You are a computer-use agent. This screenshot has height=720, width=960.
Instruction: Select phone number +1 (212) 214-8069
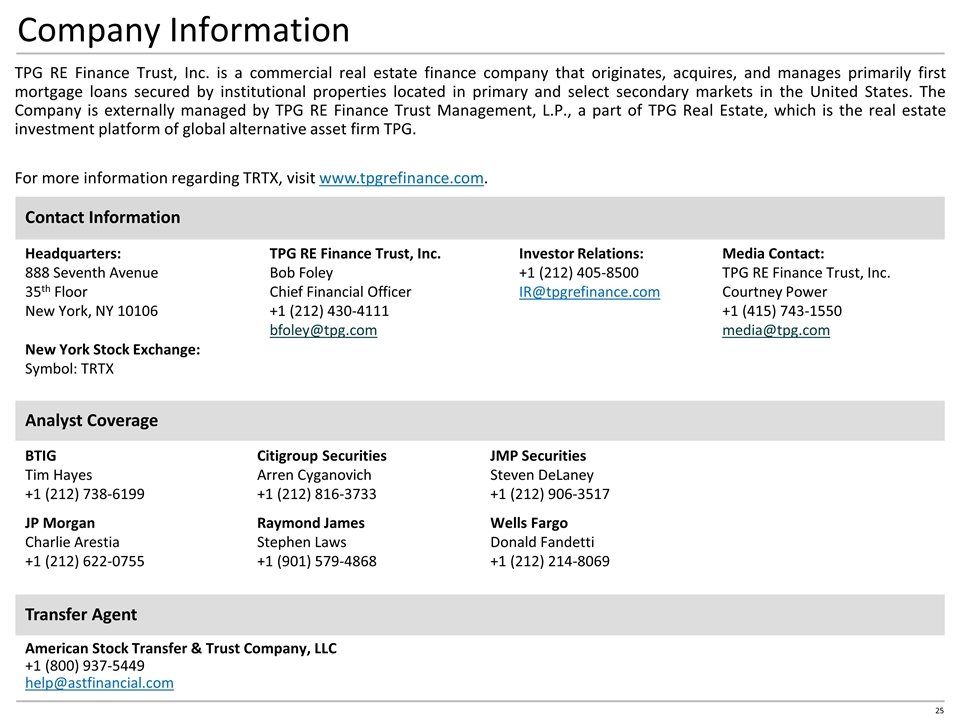[x=550, y=561]
